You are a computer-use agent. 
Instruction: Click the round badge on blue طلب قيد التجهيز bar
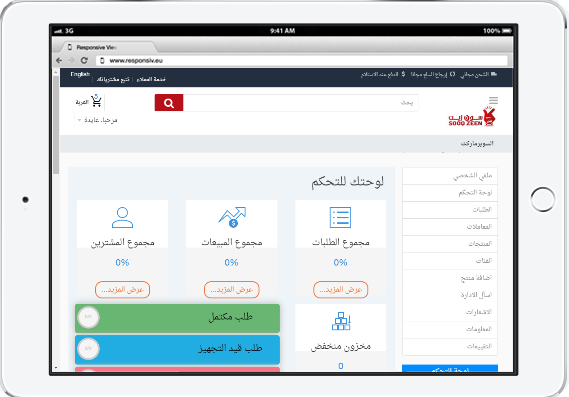pyautogui.click(x=89, y=349)
